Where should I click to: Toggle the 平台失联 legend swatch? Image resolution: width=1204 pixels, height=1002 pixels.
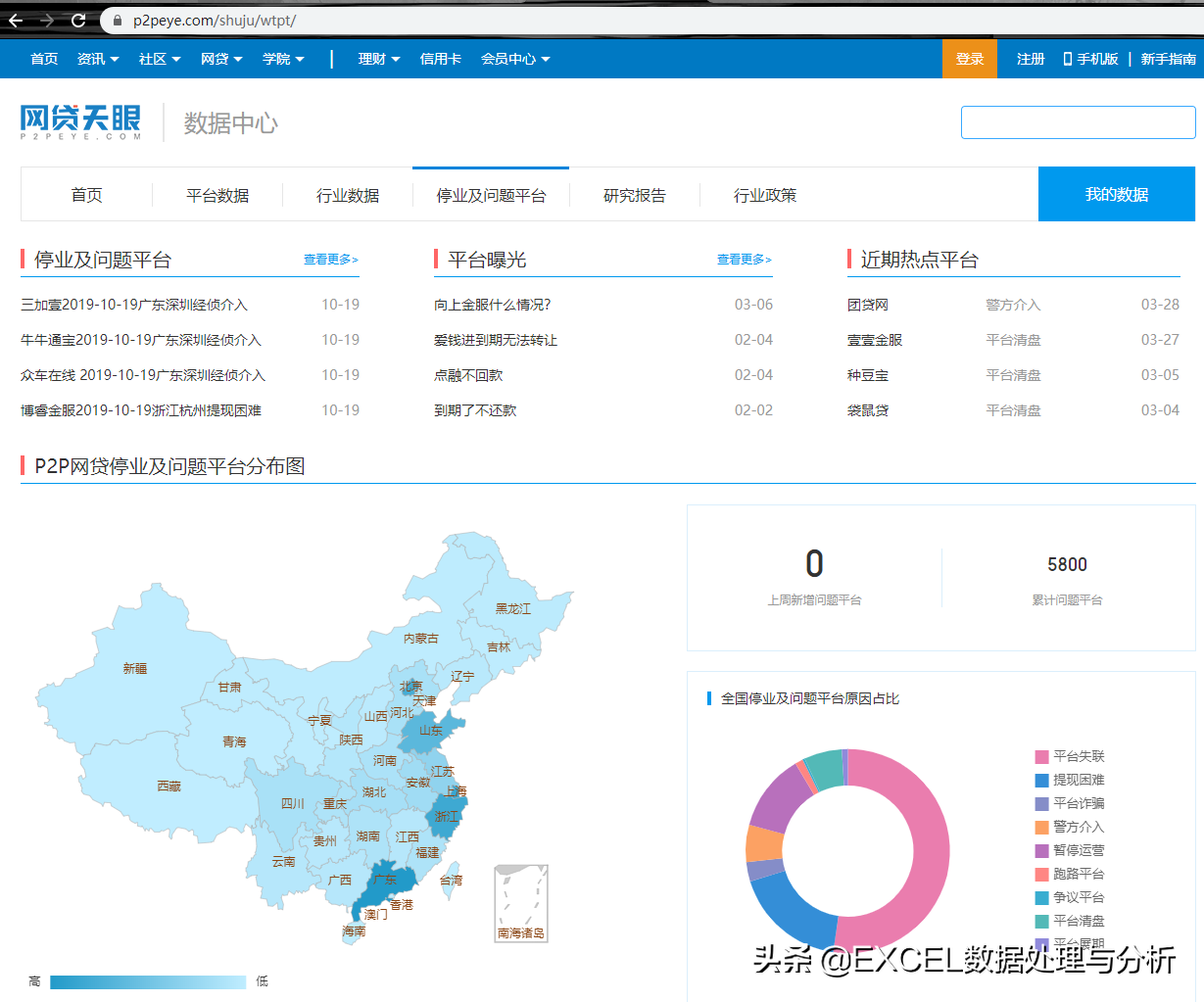[x=1042, y=756]
